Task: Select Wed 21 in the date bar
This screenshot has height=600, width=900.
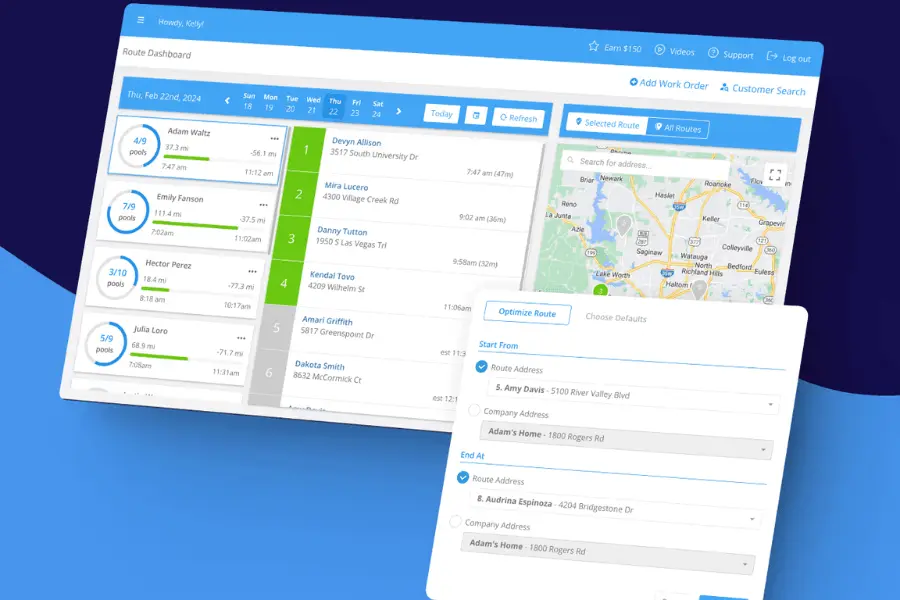Action: (313, 105)
